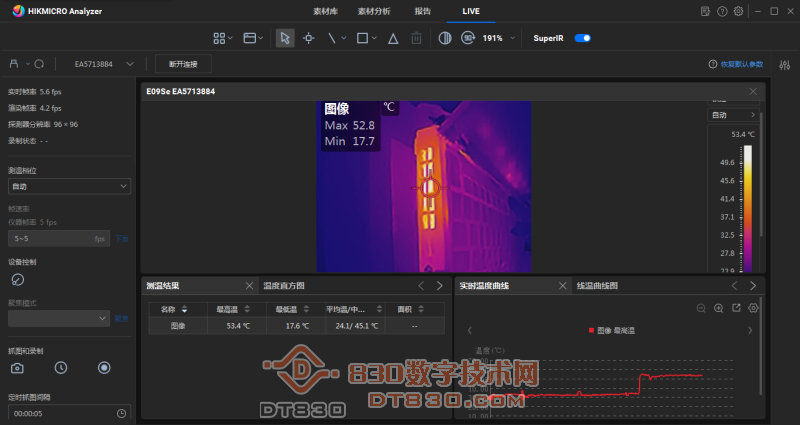Zoom in on the realtime temperature curve
Viewport: 800px width, 425px height.
pos(718,308)
